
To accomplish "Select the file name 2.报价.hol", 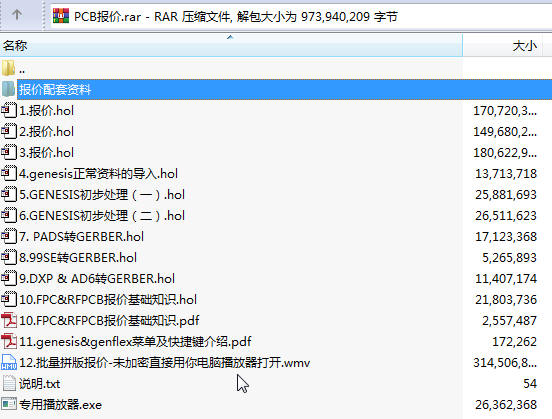I will (46, 132).
